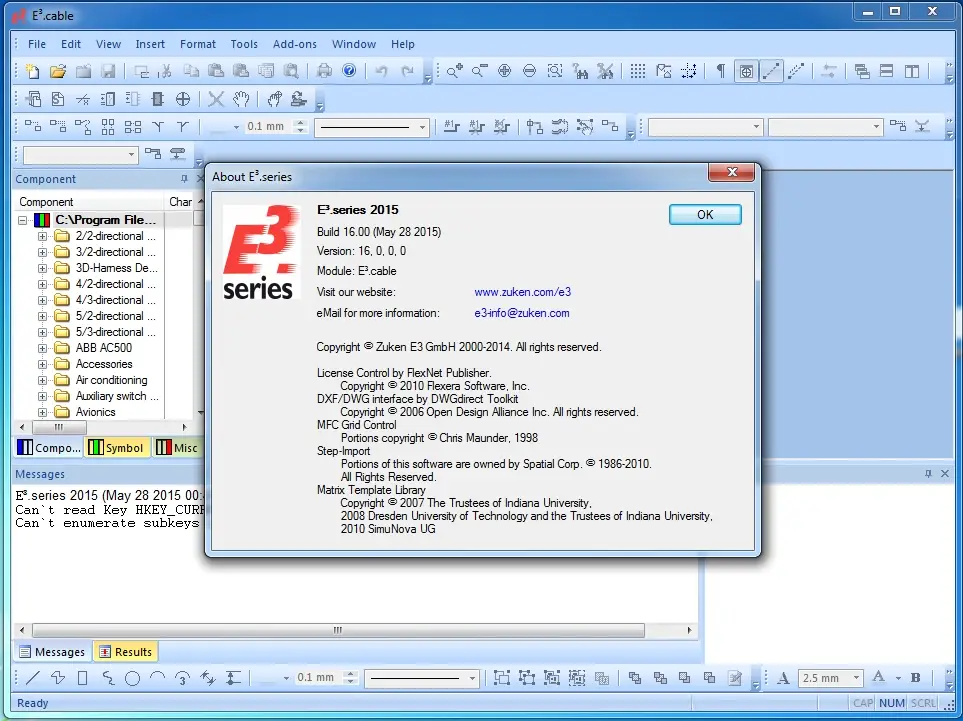Open the 2.5 mm text size dropdown
The height and width of the screenshot is (721, 963).
tap(856, 678)
